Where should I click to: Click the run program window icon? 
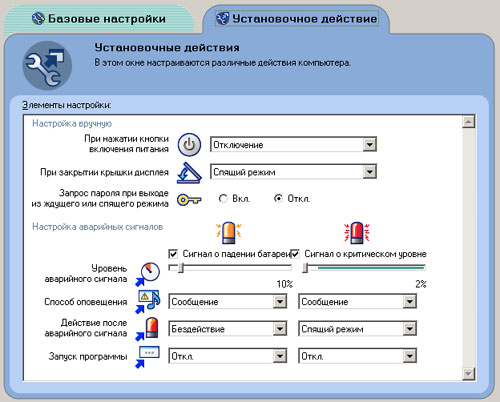click(x=148, y=356)
